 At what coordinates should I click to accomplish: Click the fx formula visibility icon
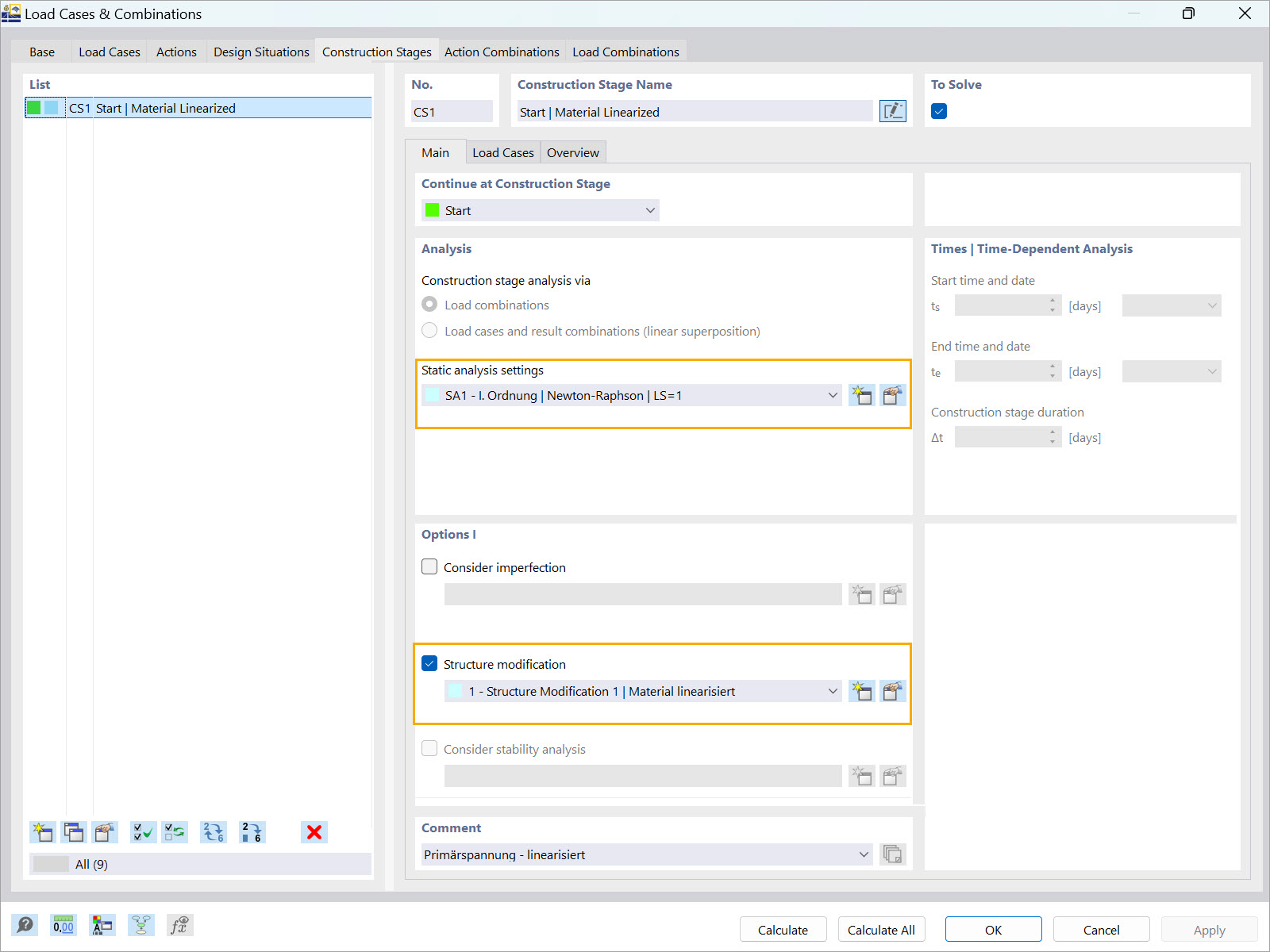point(180,925)
